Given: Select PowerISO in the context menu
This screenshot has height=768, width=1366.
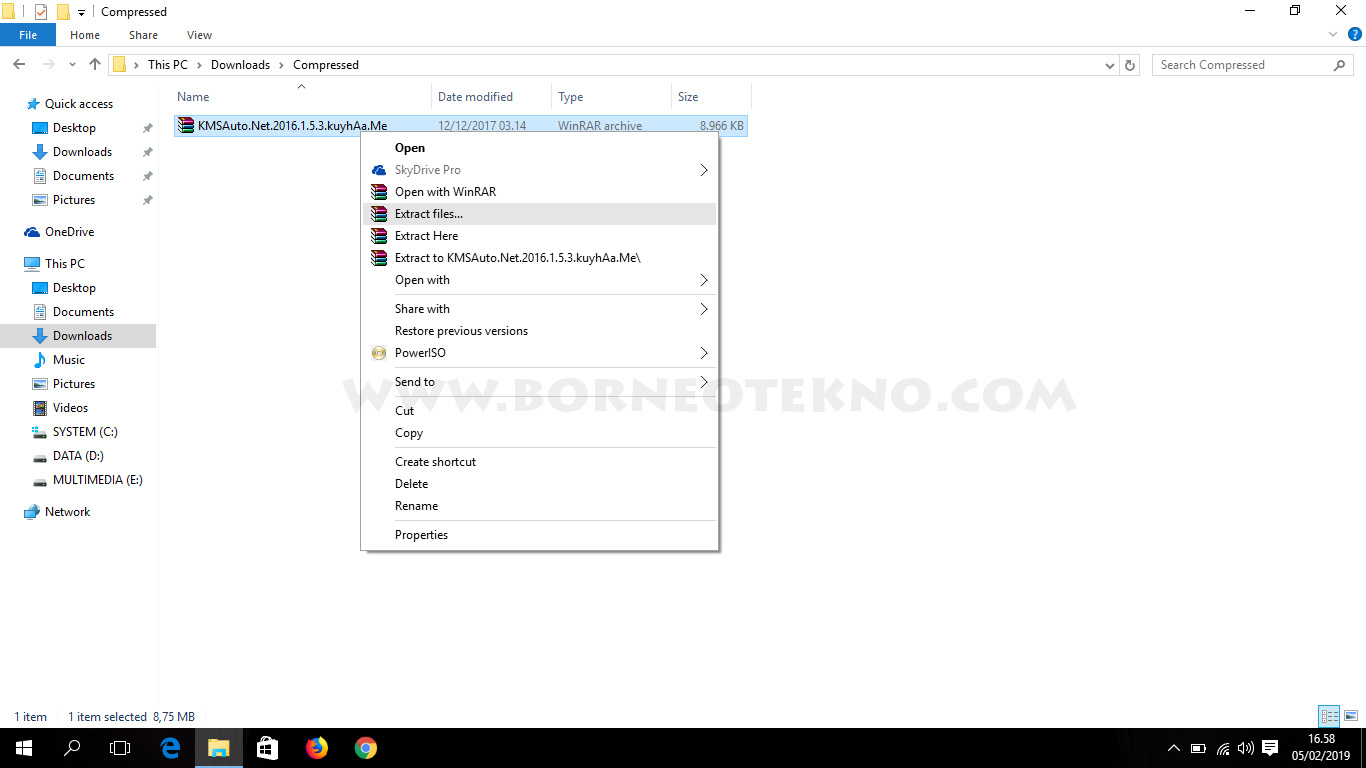Looking at the screenshot, I should click(422, 353).
